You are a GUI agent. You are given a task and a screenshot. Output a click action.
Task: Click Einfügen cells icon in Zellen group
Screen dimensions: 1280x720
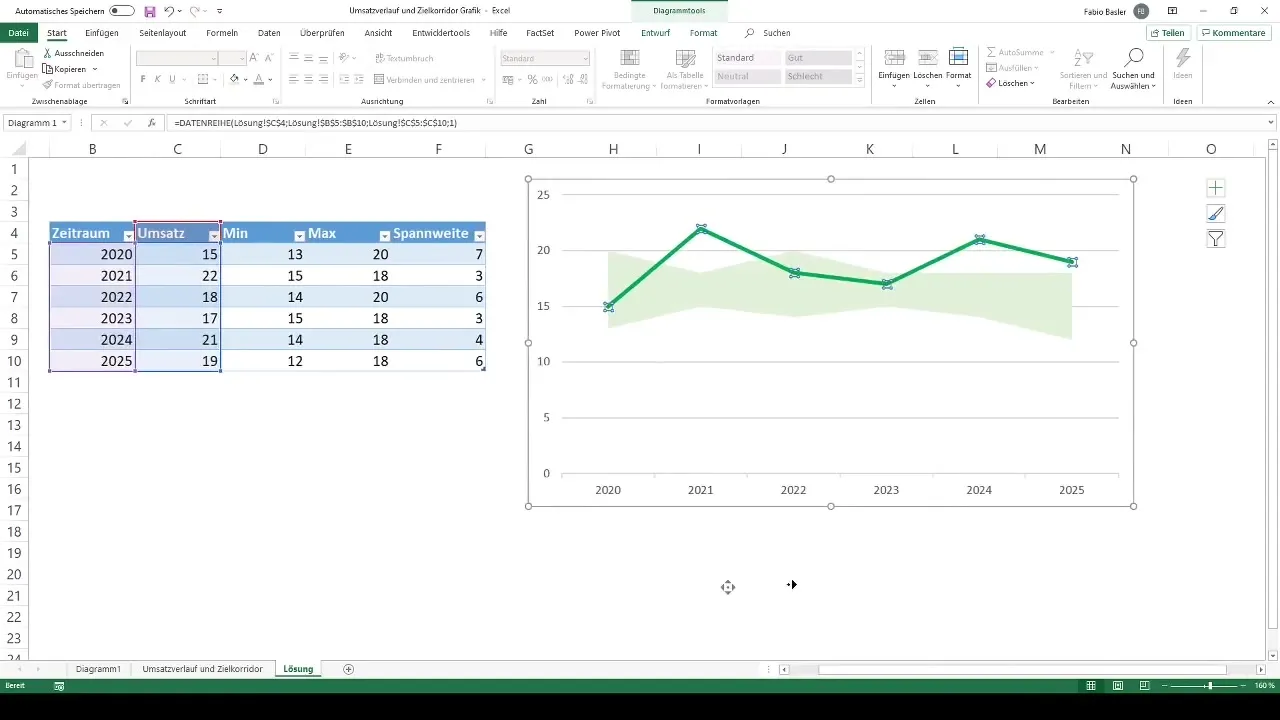coord(895,57)
